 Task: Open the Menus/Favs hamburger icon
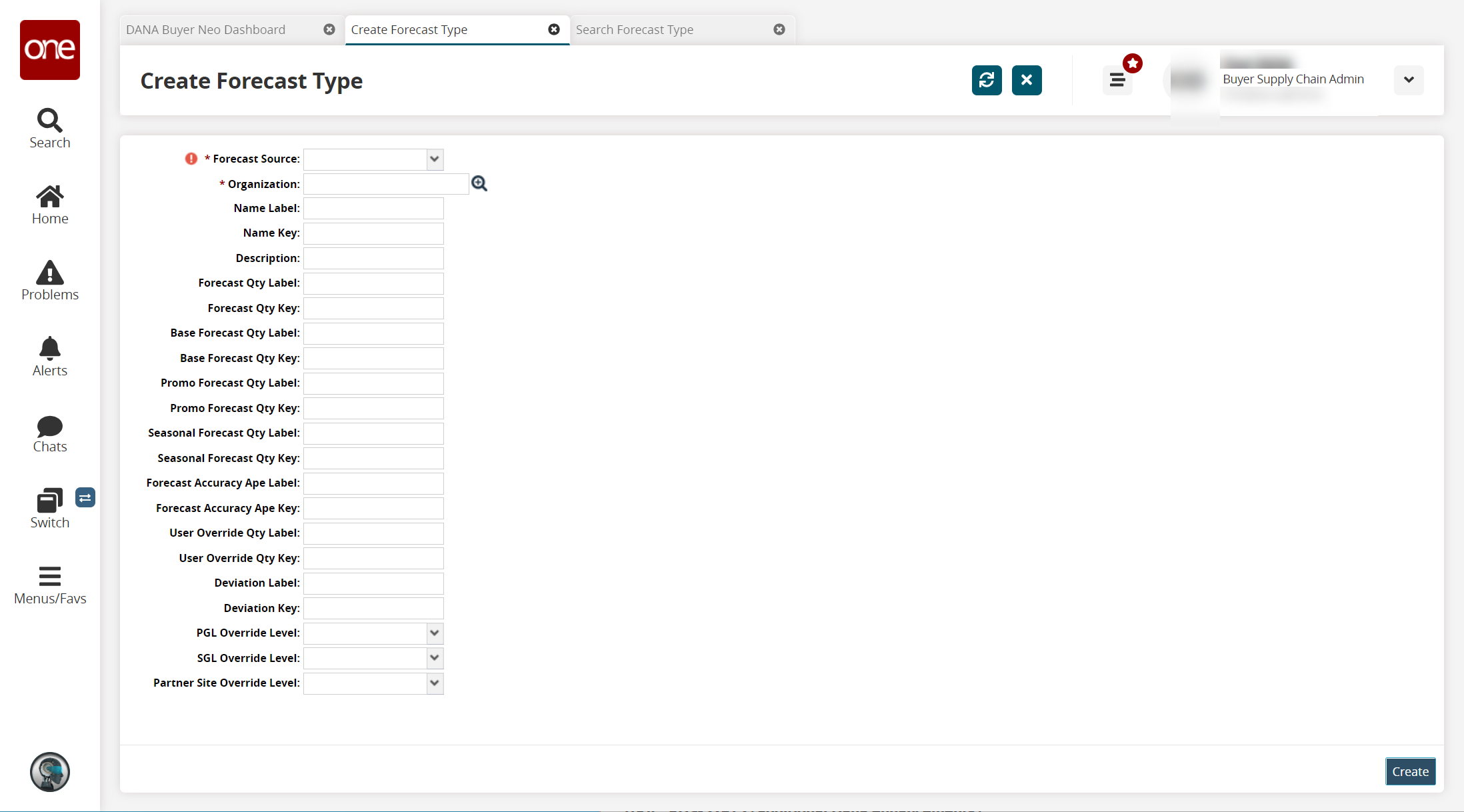[x=49, y=577]
